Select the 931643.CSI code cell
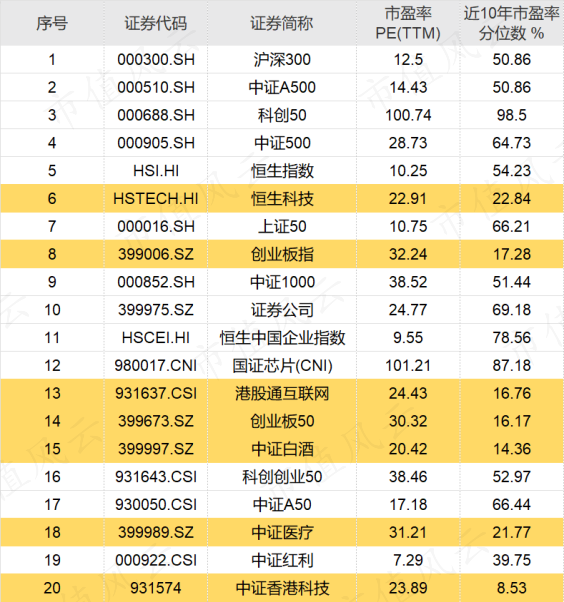564x602 pixels. (x=156, y=477)
